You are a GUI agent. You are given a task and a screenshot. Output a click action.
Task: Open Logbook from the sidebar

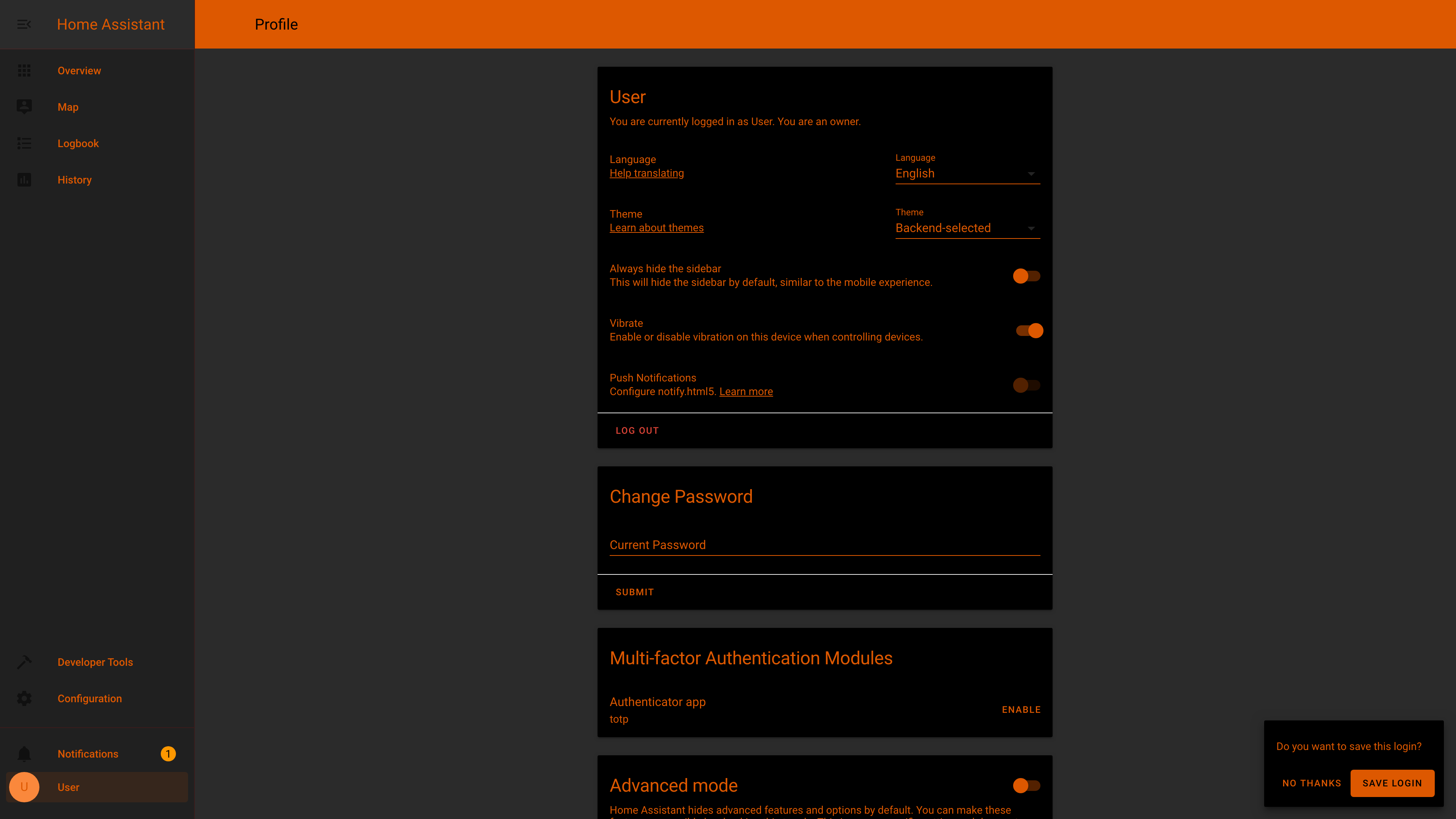pos(78,144)
